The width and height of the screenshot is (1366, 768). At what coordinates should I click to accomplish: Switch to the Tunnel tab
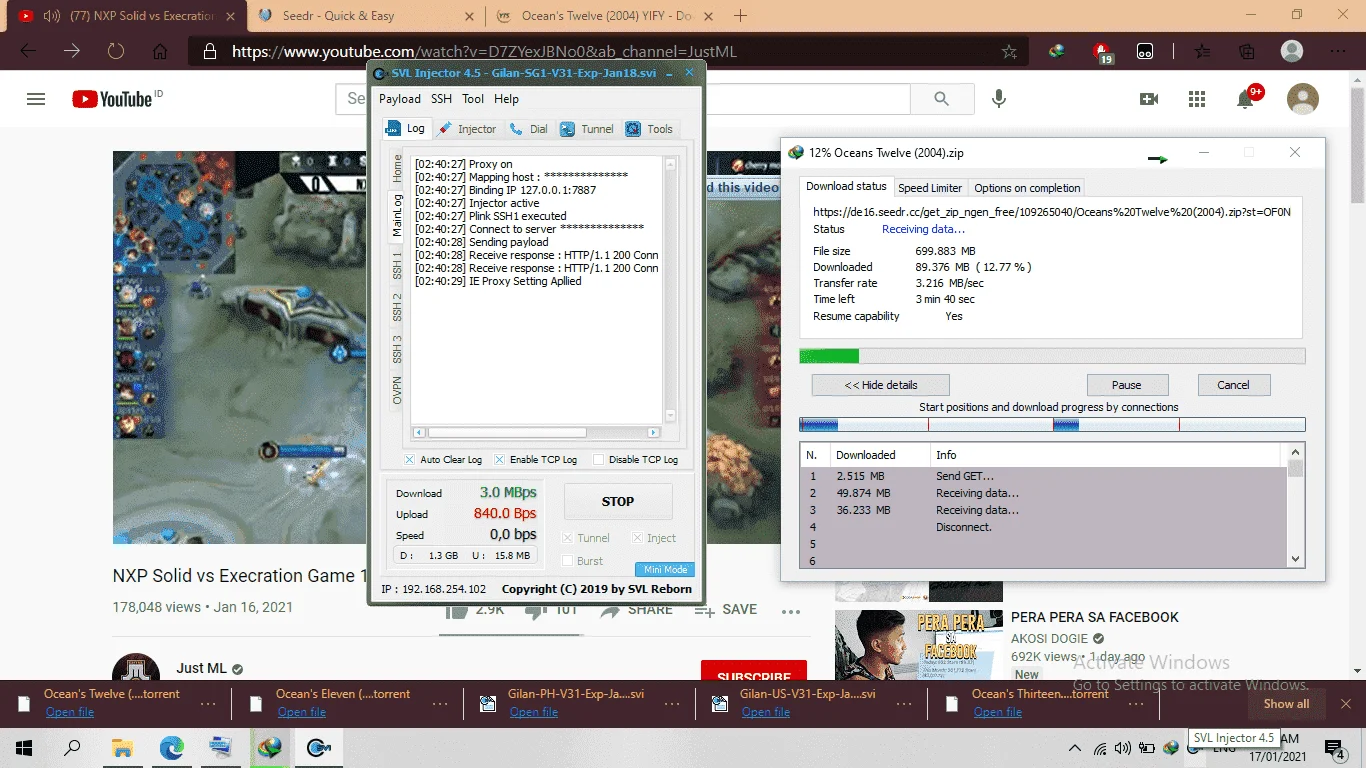tap(587, 129)
